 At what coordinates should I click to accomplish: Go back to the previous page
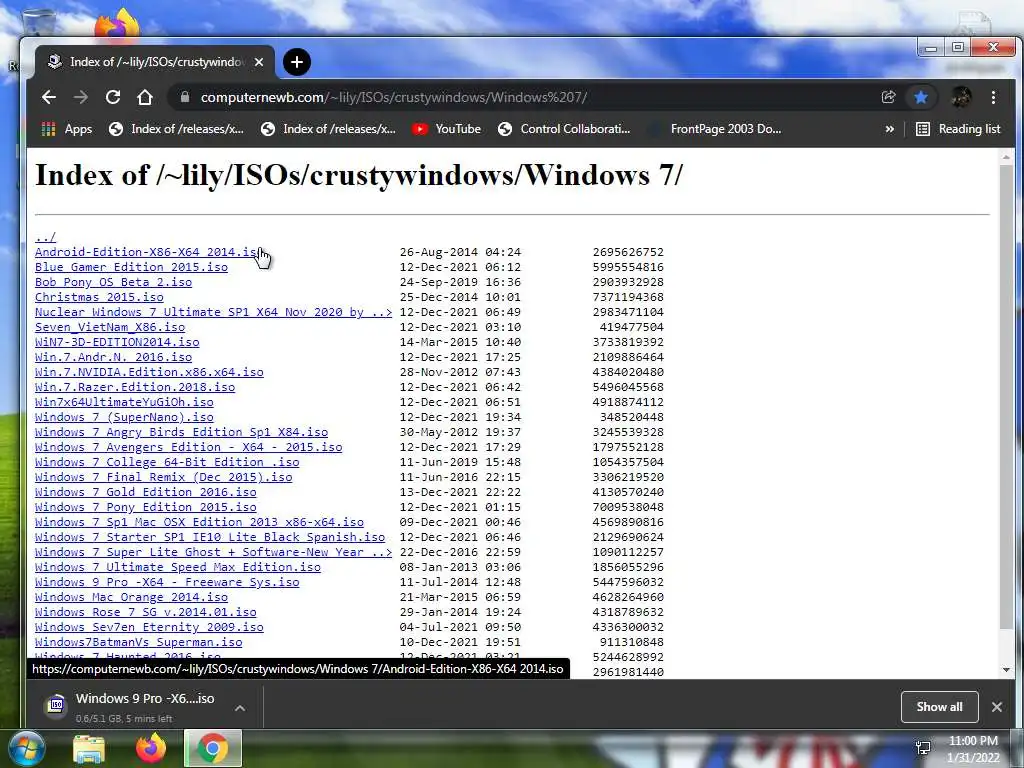tap(48, 97)
